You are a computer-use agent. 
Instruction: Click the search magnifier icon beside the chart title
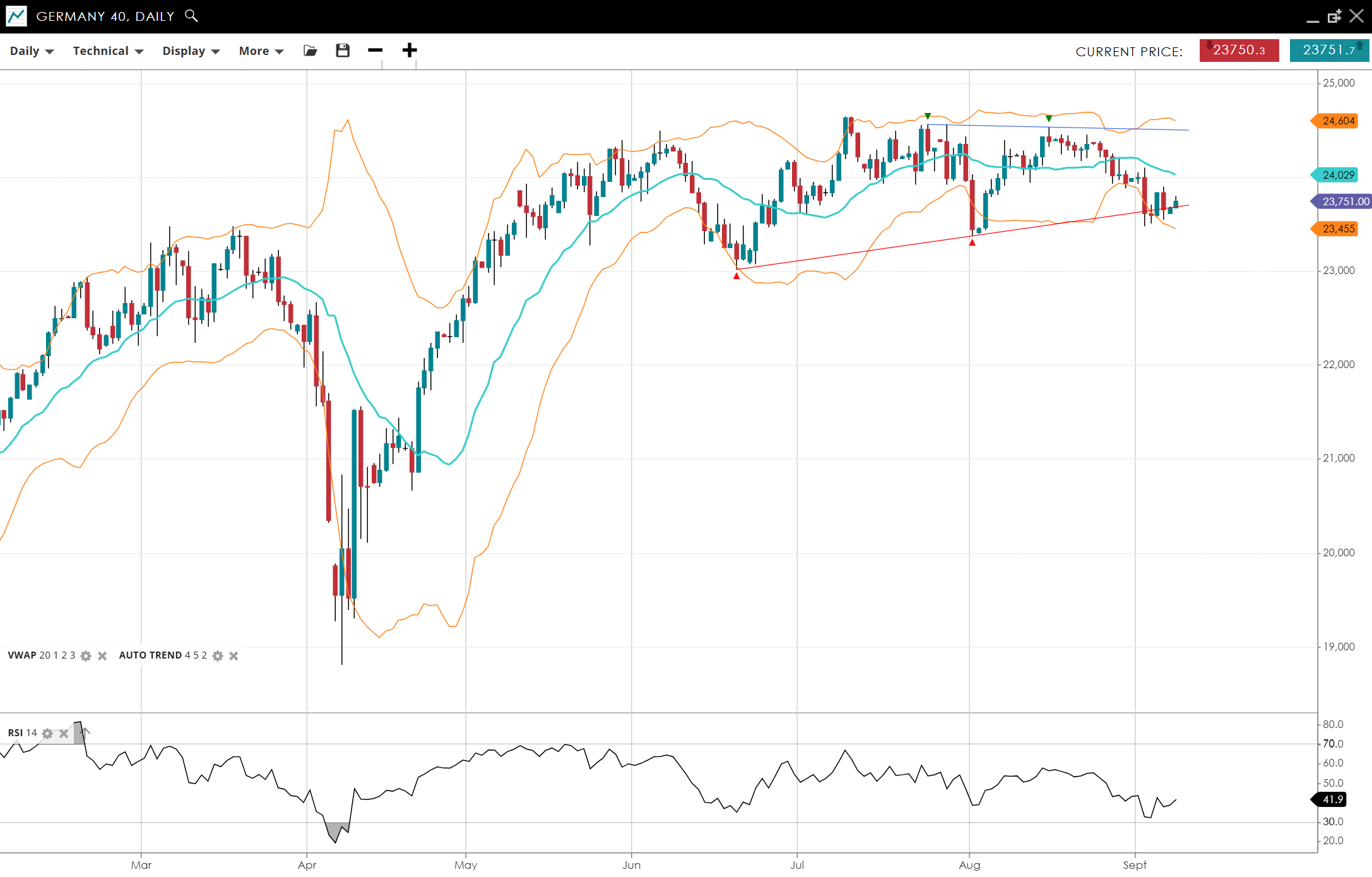pos(191,16)
